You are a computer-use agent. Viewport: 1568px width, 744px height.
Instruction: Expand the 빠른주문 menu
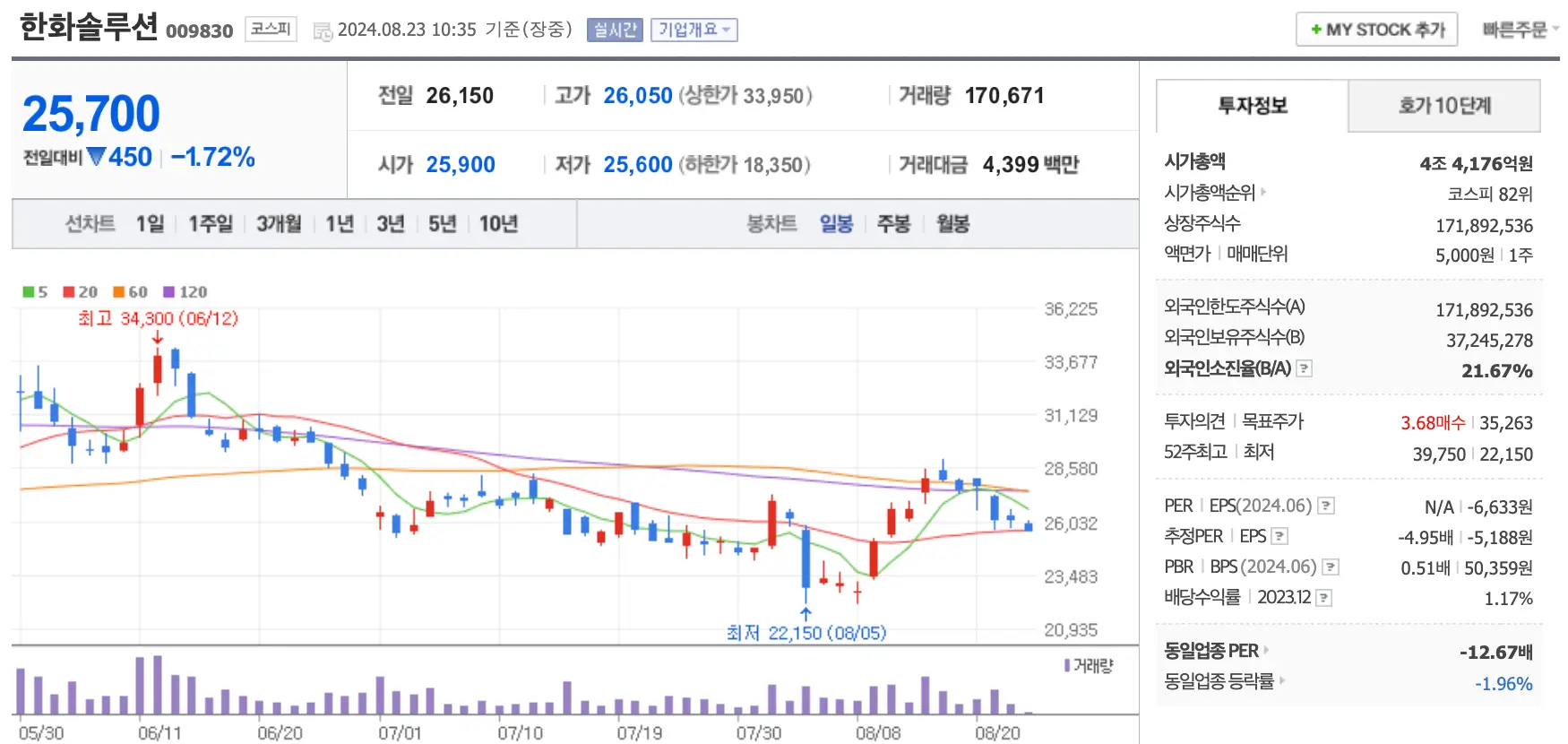[x=1521, y=30]
